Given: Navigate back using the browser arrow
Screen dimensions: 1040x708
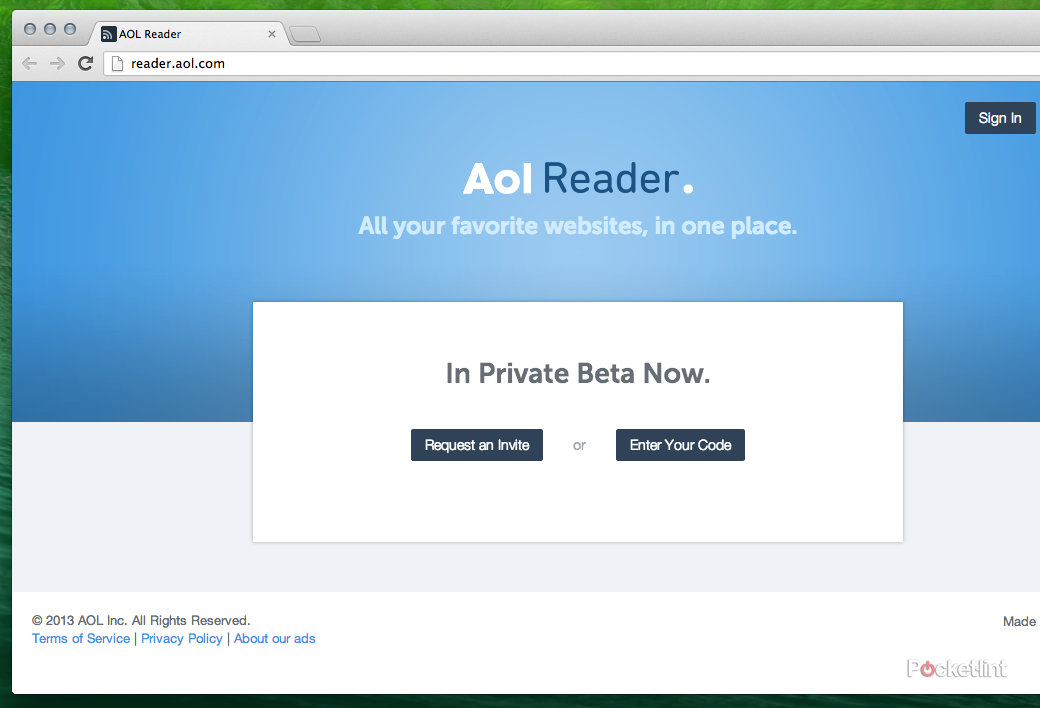Looking at the screenshot, I should click(29, 62).
